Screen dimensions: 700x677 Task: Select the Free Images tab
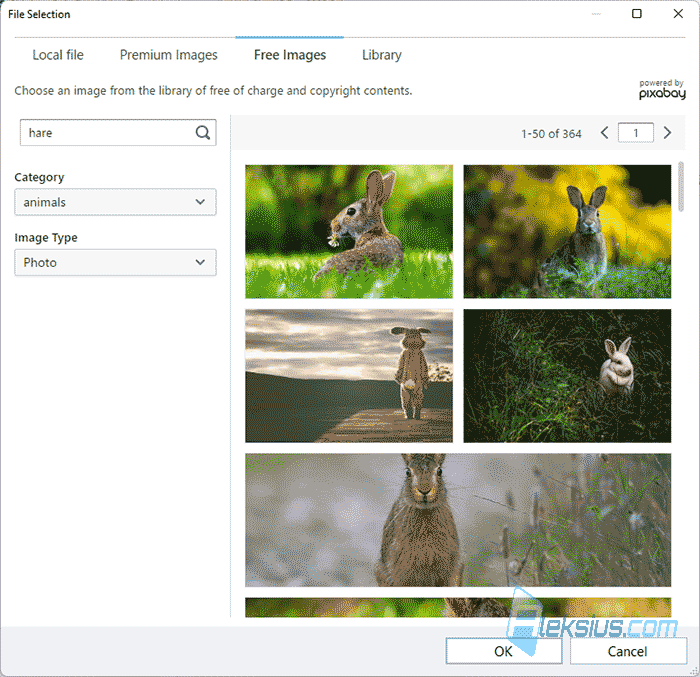tap(290, 55)
